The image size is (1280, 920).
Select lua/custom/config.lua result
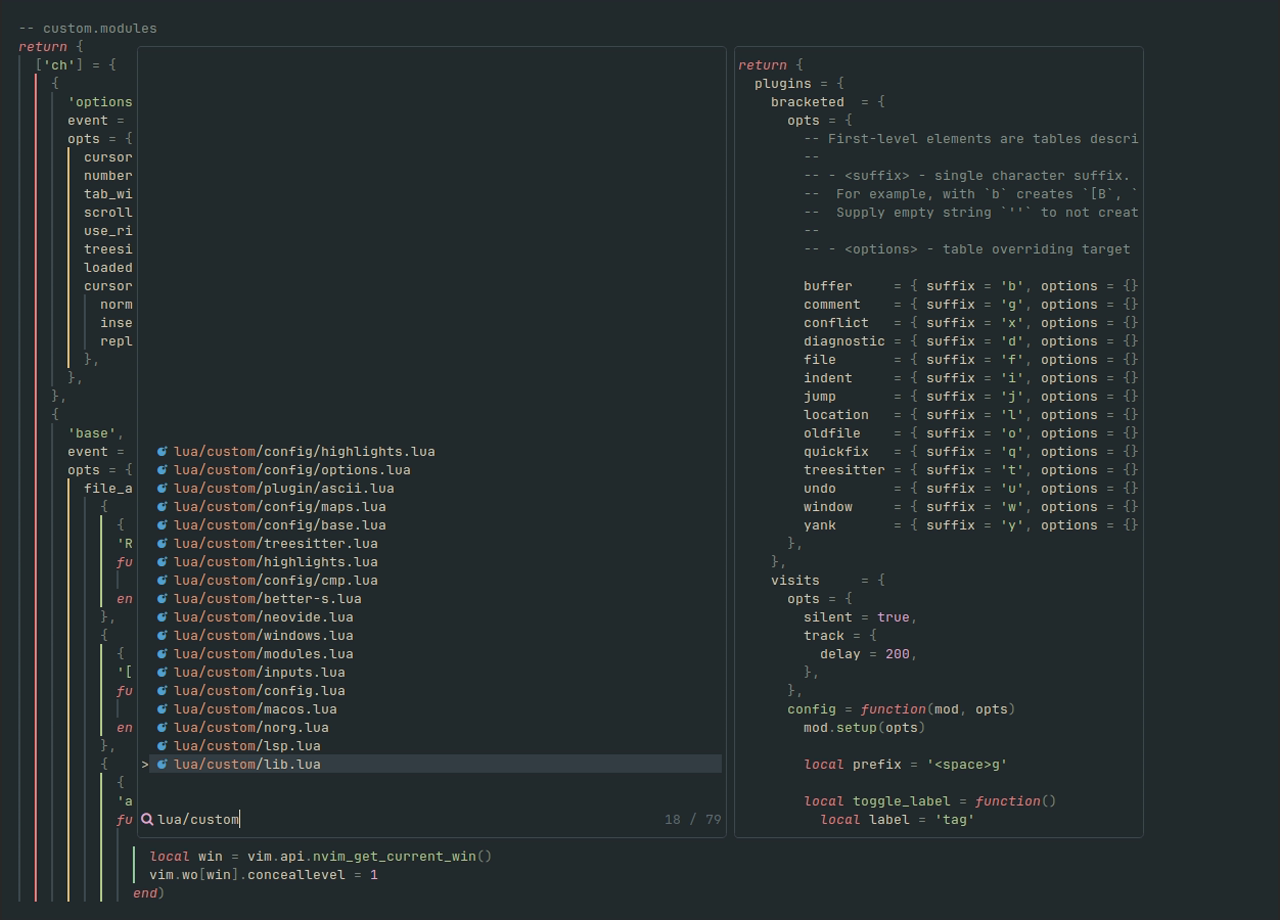(x=260, y=691)
